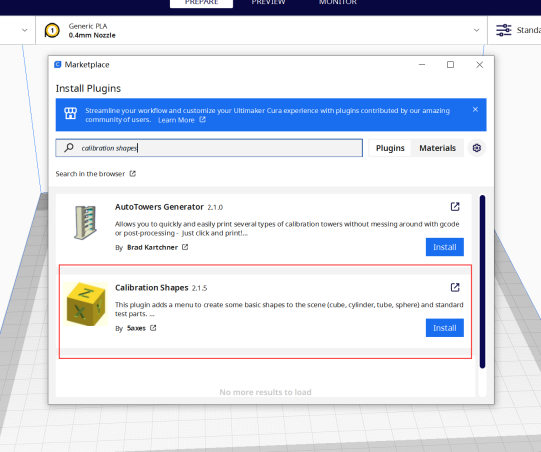
Task: Click the Marketplace settings gear icon
Action: pos(476,148)
